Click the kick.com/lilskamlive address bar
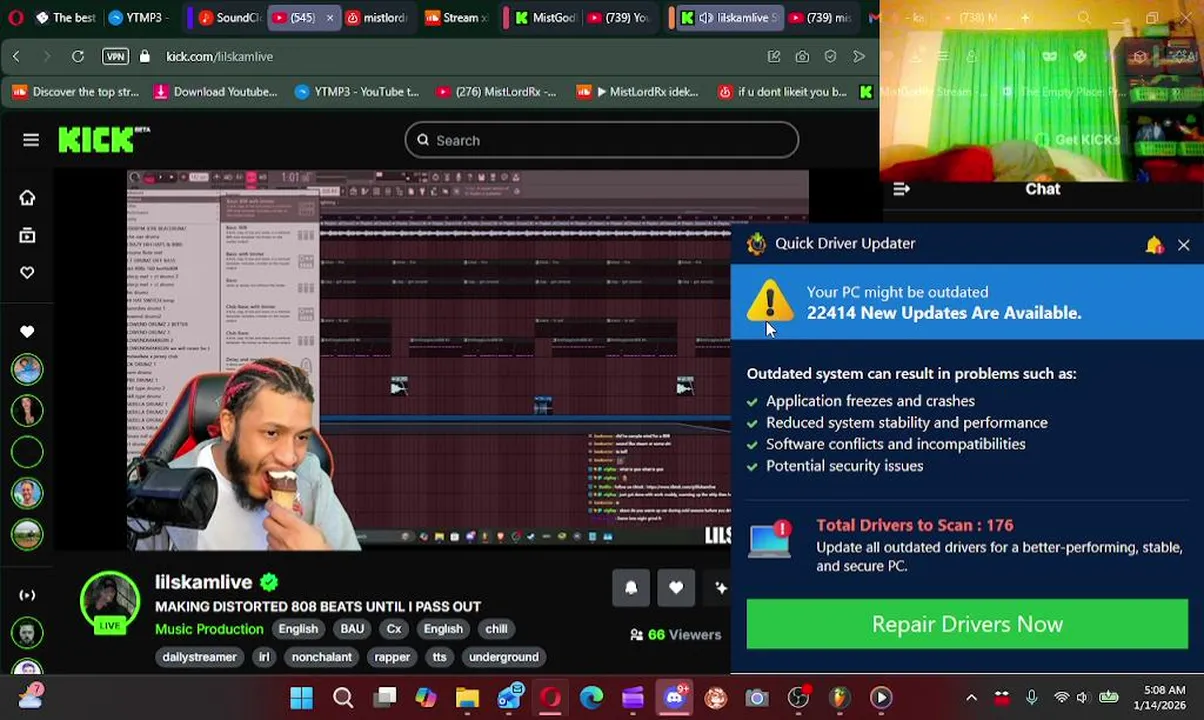1204x720 pixels. pyautogui.click(x=220, y=57)
